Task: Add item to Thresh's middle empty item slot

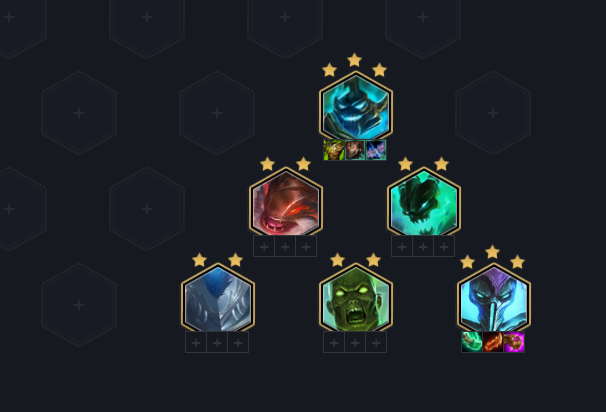Action: click(423, 246)
